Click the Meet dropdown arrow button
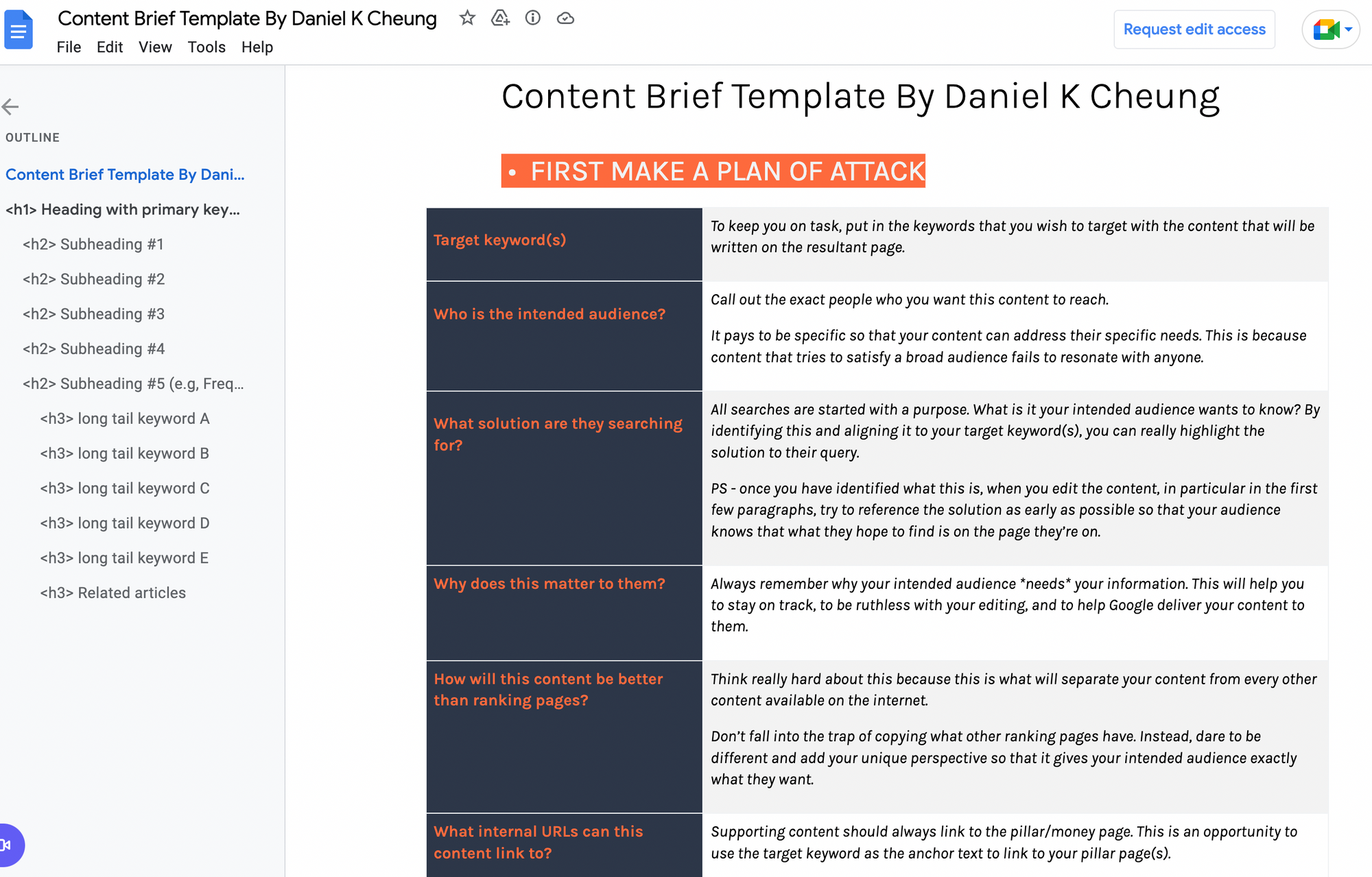The image size is (1372, 877). pos(1349,30)
